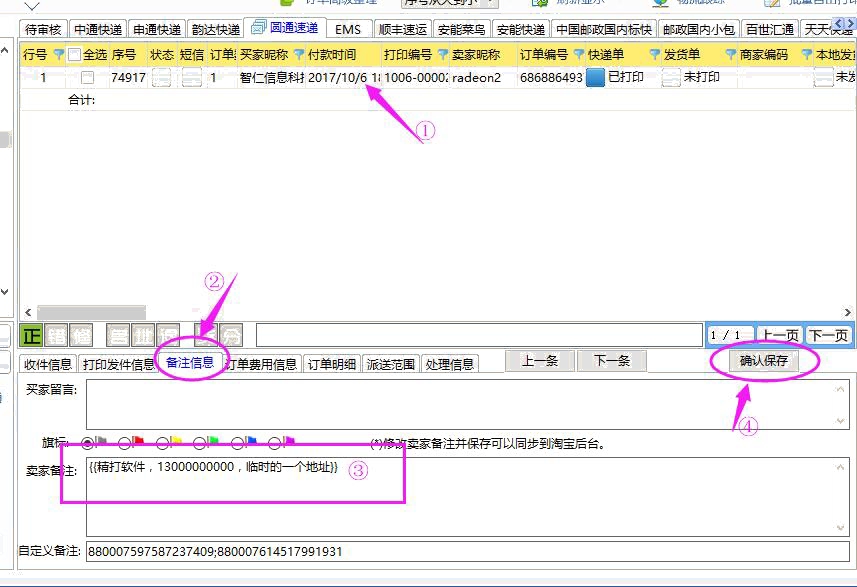Check the 全选 select-all checkbox
The width and height of the screenshot is (857, 587).
pos(74,55)
